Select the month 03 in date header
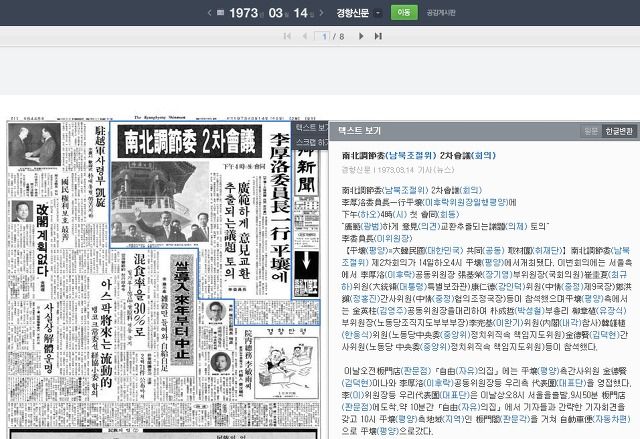Screen dimensions: 640x439 tap(276, 13)
